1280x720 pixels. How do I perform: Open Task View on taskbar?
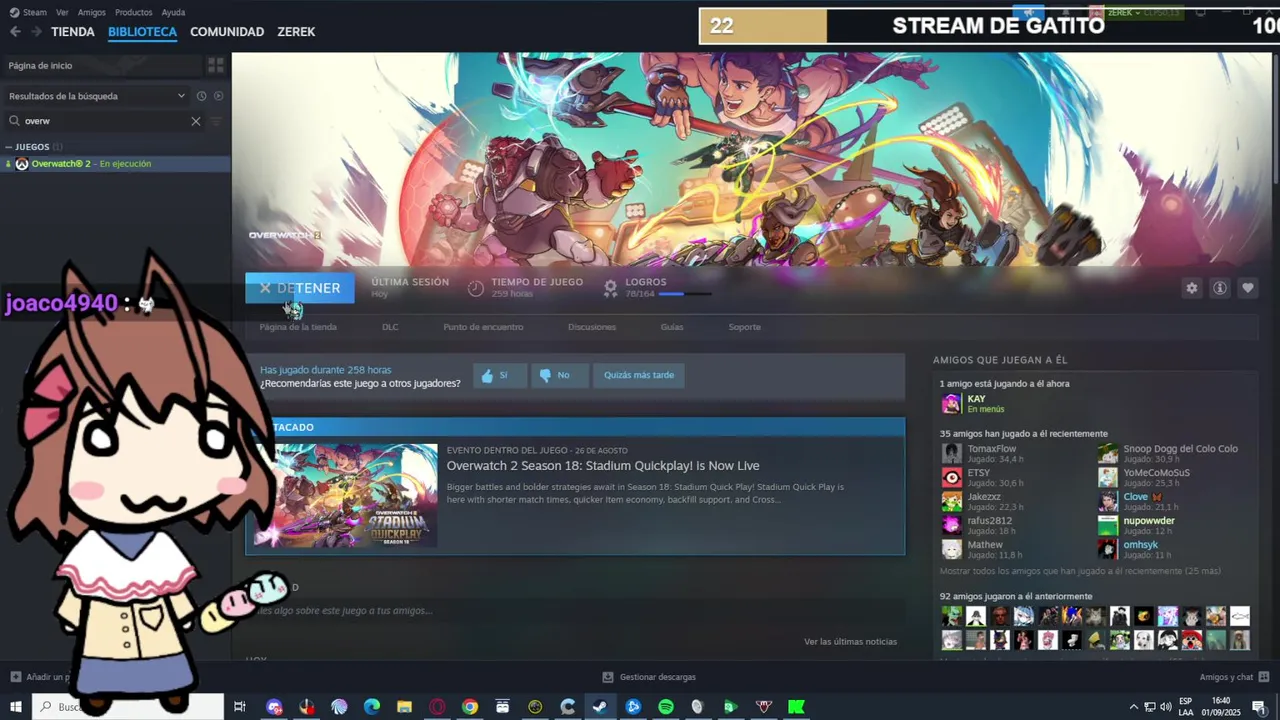(239, 707)
